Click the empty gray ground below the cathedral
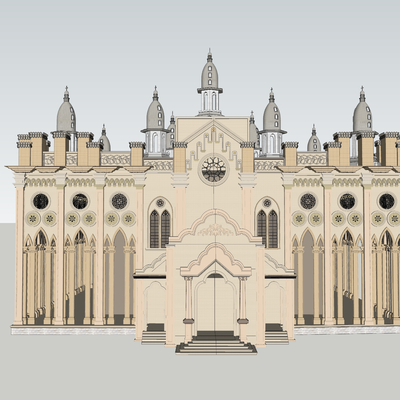This screenshot has height=400, width=400. pyautogui.click(x=200, y=377)
